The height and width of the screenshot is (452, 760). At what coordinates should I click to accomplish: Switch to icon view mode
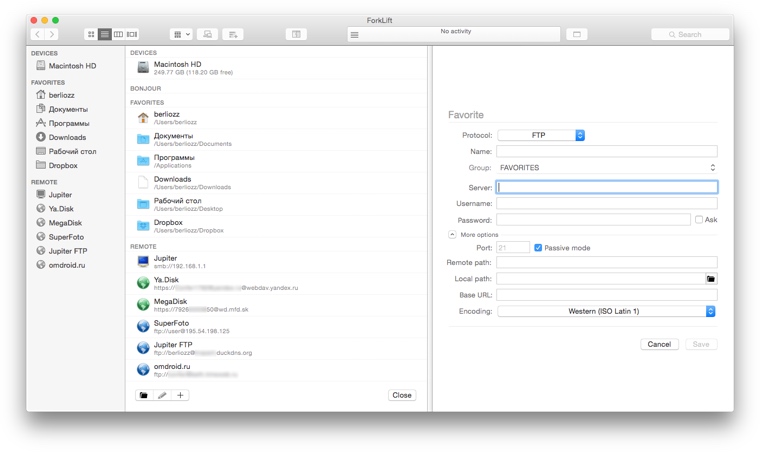pyautogui.click(x=91, y=34)
